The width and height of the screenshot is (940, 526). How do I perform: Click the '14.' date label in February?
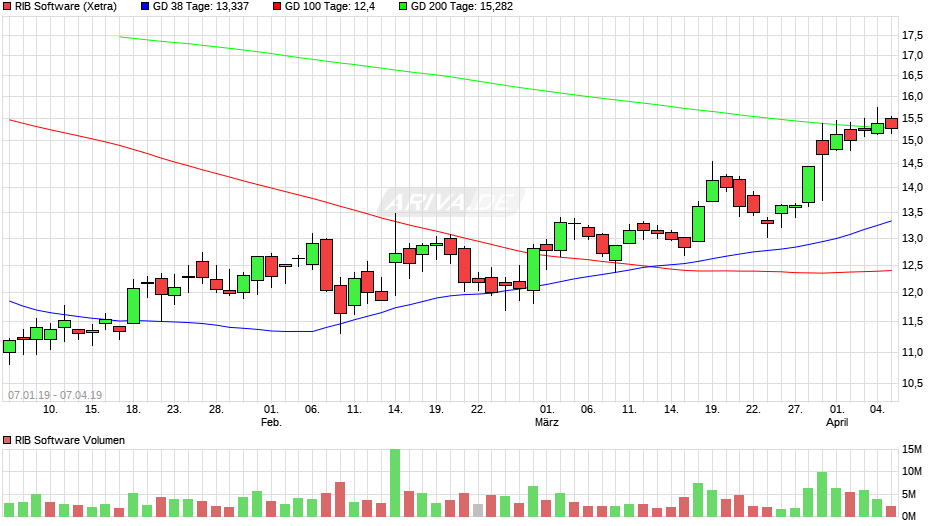click(394, 409)
